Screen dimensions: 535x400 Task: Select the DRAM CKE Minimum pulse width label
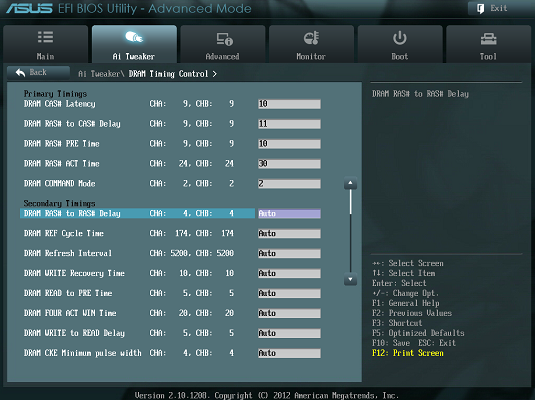[83, 353]
